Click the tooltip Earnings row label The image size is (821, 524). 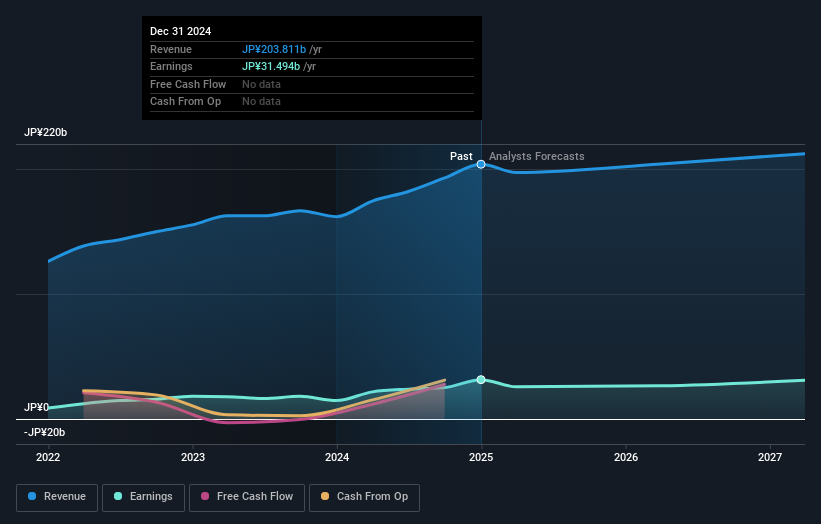(171, 66)
